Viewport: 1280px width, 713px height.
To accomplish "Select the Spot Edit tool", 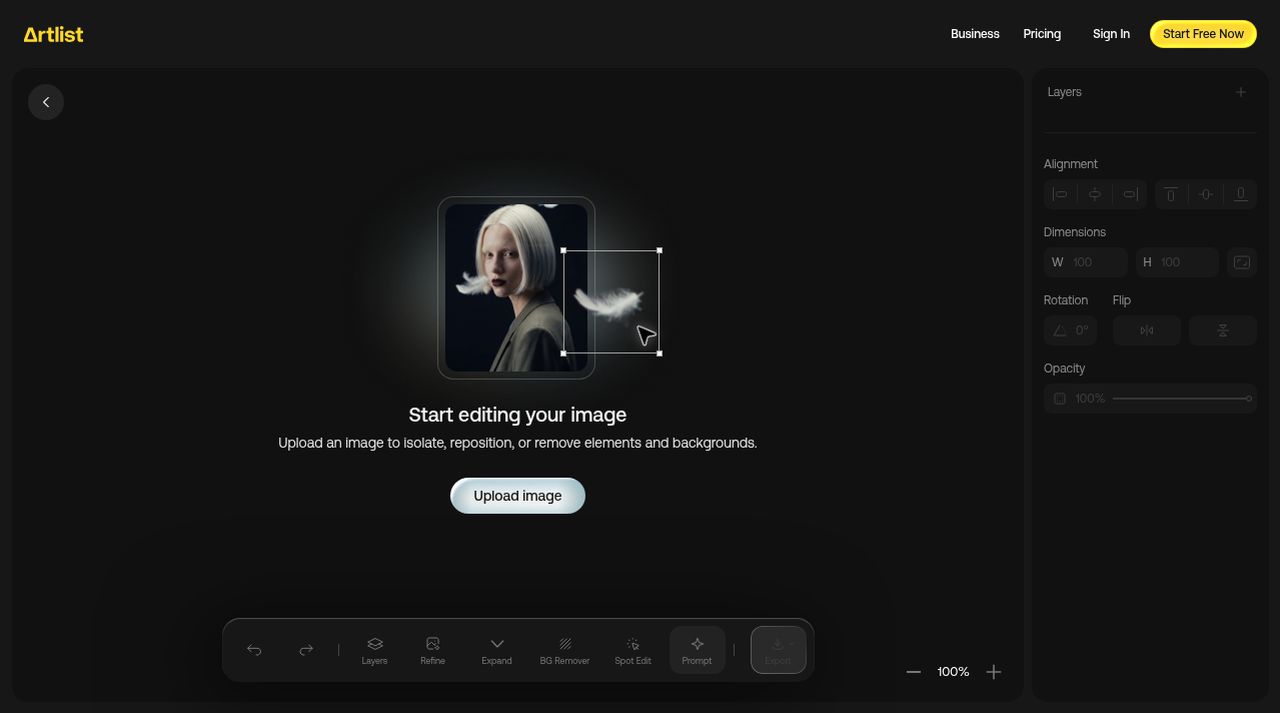I will point(633,650).
